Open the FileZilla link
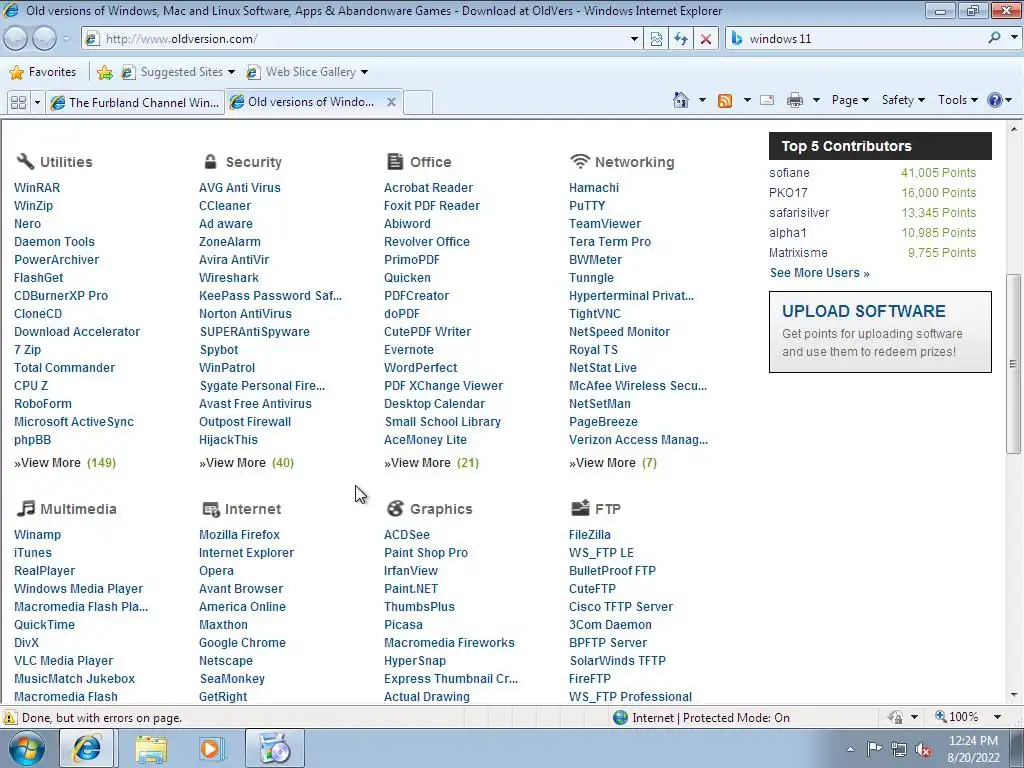 tap(590, 534)
